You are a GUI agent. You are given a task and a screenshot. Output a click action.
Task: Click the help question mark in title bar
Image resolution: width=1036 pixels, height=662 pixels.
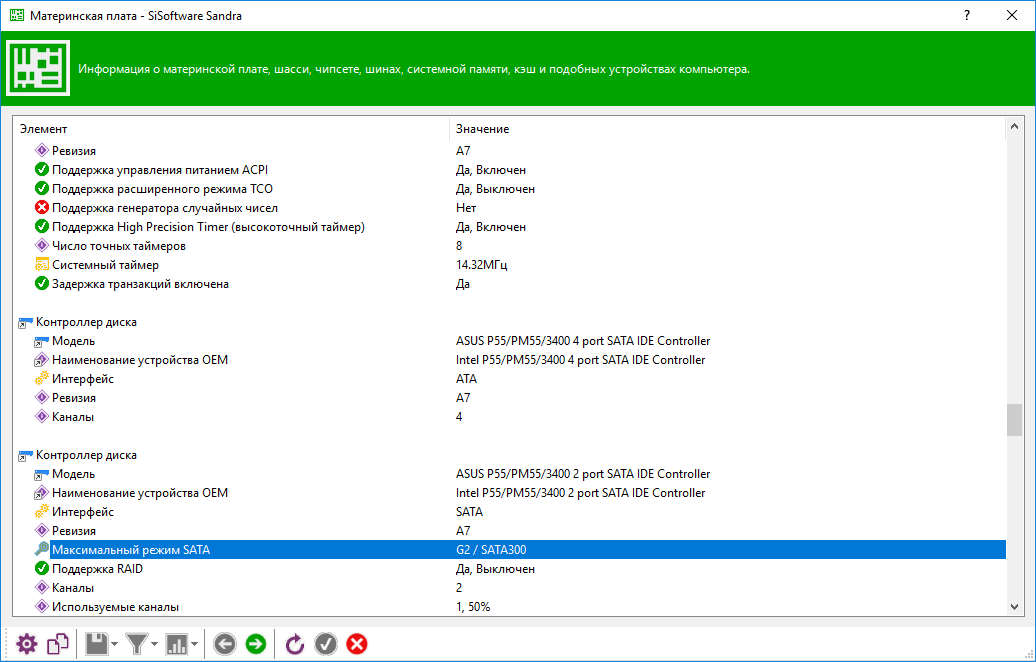pyautogui.click(x=967, y=15)
